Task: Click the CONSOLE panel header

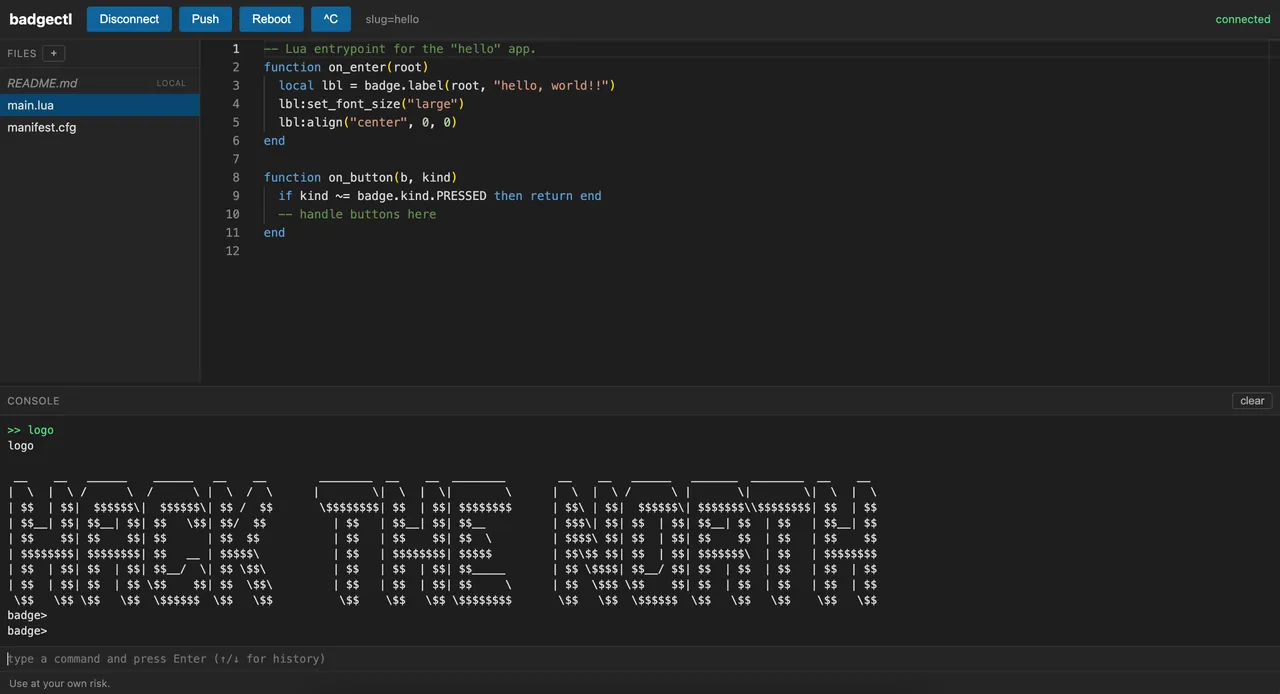Action: coord(33,401)
